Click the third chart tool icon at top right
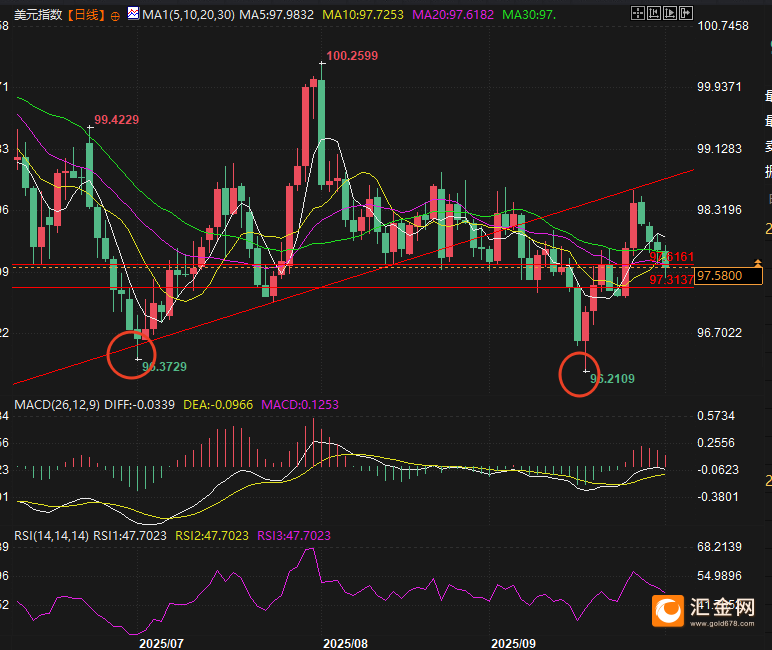 [x=671, y=15]
